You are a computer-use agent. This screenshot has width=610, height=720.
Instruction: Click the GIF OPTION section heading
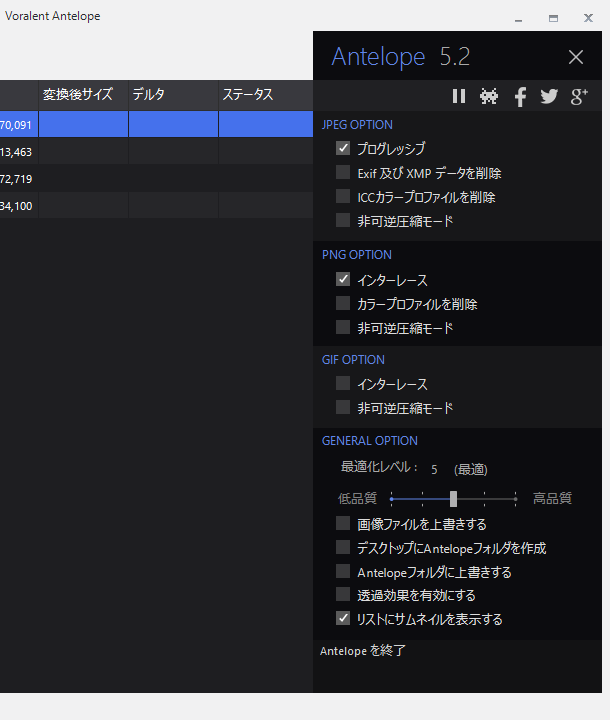[x=353, y=360]
